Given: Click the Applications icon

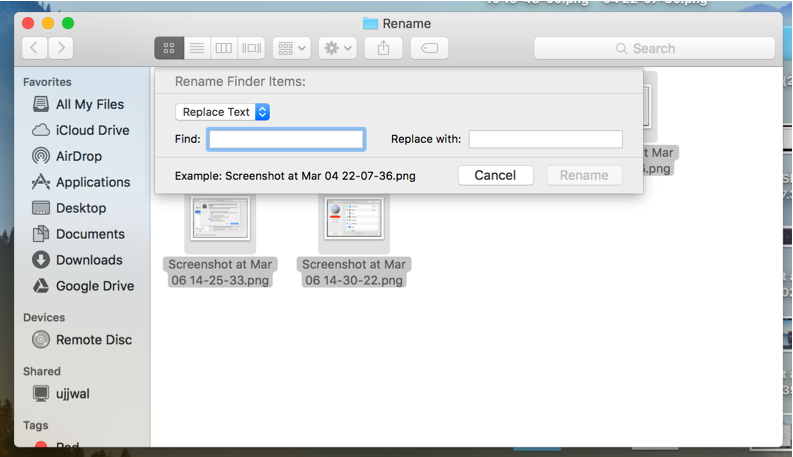Looking at the screenshot, I should (41, 181).
